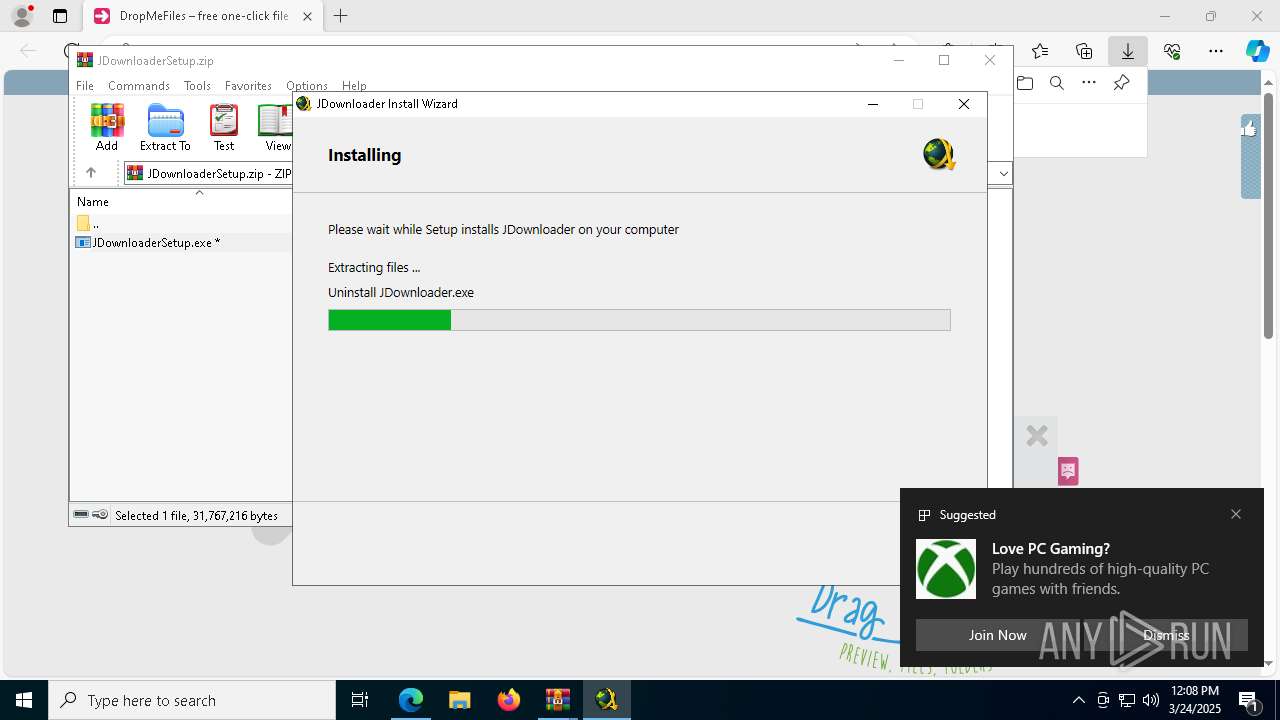Click search icon in downloads flyout

click(x=1057, y=83)
